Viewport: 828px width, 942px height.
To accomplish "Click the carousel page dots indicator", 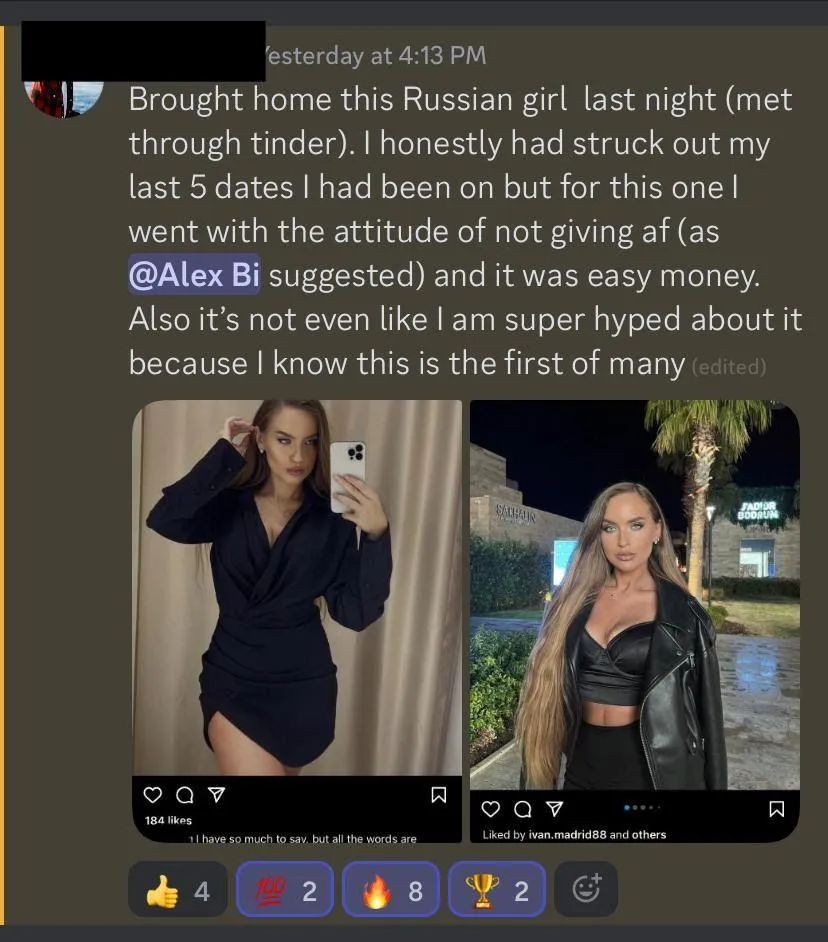I will click(642, 807).
